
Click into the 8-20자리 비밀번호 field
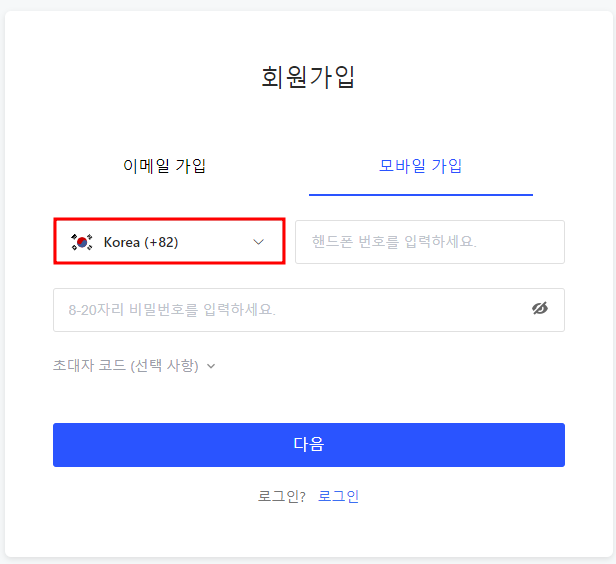click(290, 310)
